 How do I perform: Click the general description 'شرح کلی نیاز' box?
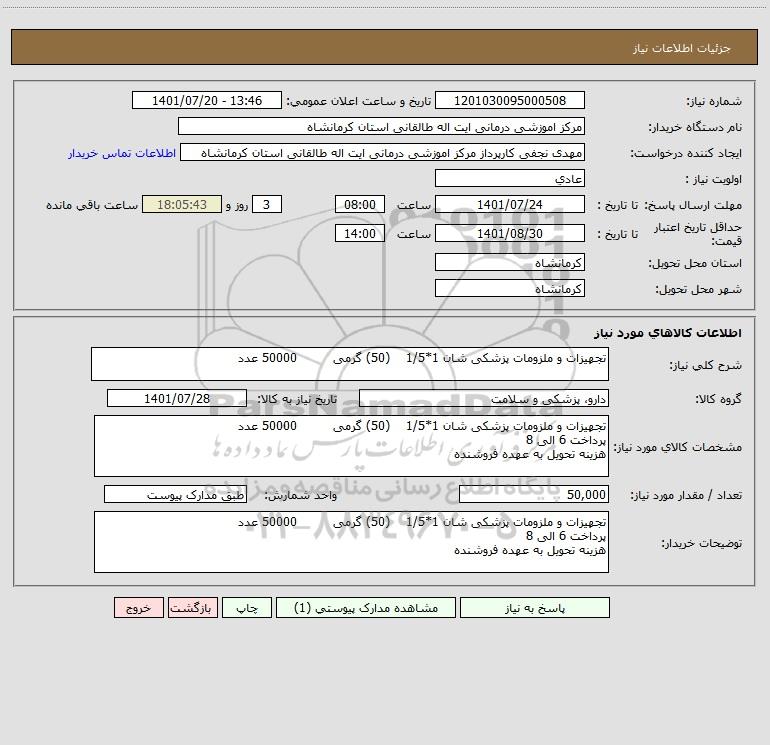coord(350,364)
